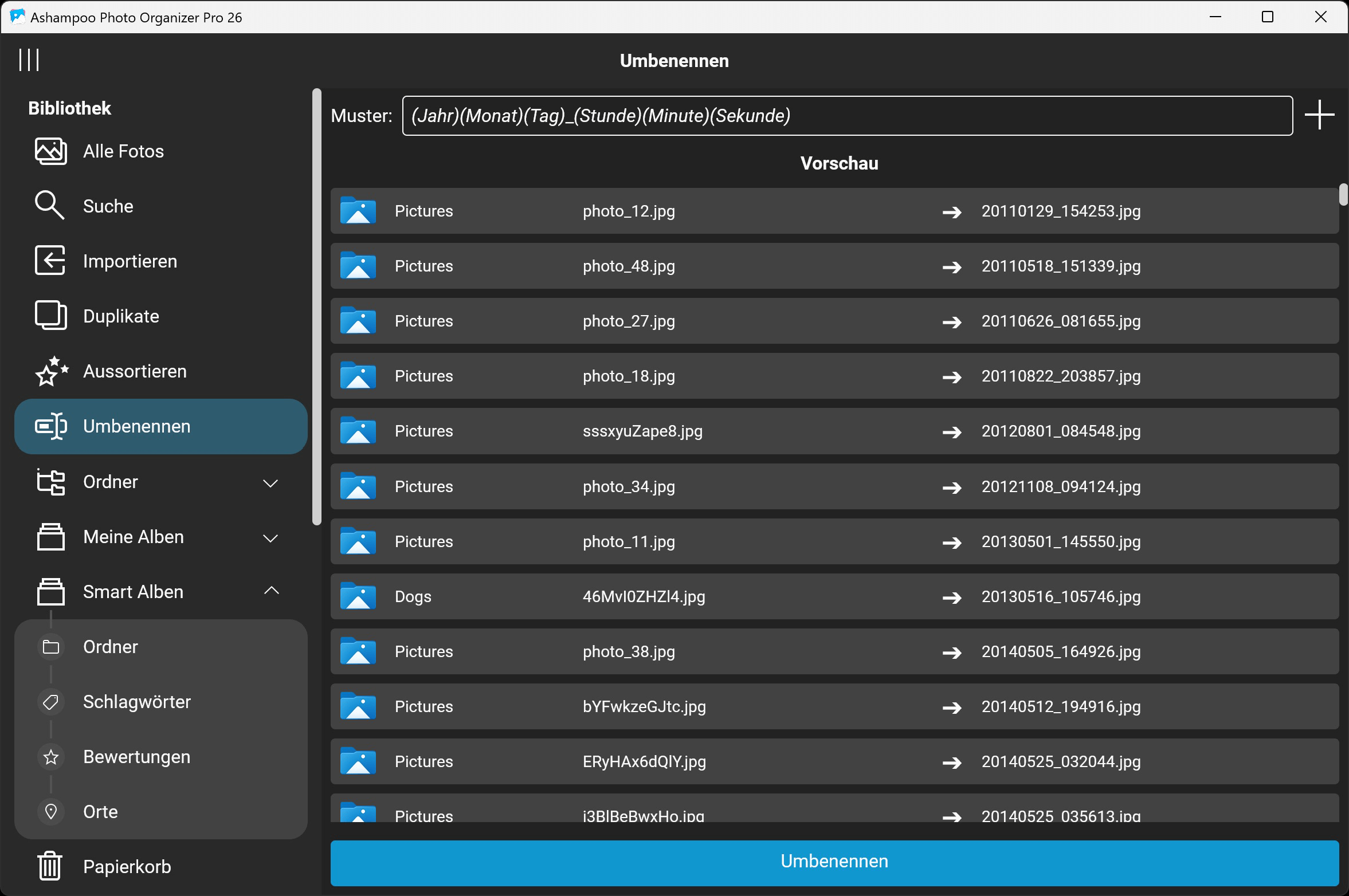Image resolution: width=1349 pixels, height=896 pixels.
Task: Open Alle Fotos via its picture icon
Action: tap(50, 151)
